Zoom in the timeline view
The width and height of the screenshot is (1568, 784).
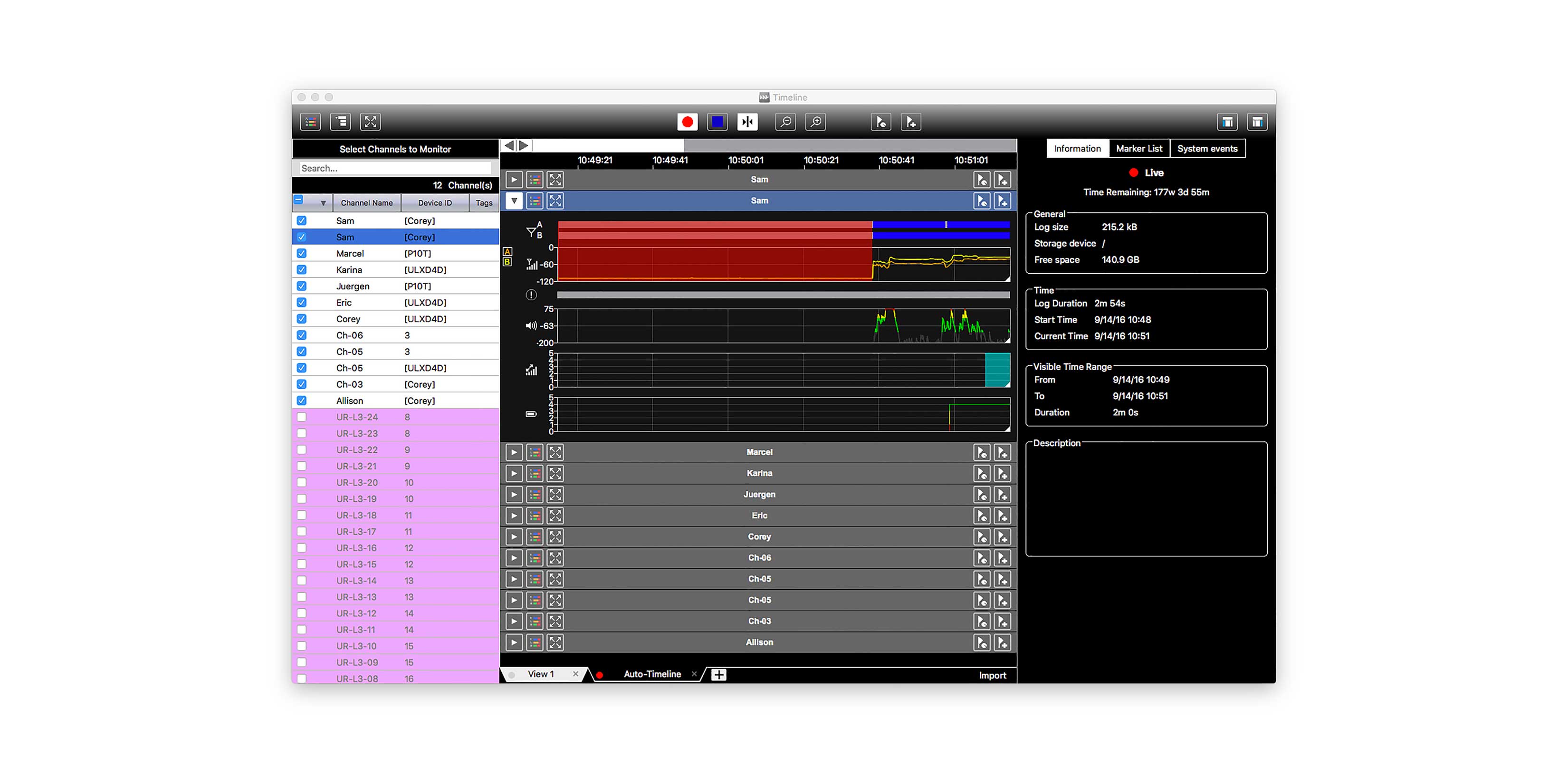(x=815, y=122)
